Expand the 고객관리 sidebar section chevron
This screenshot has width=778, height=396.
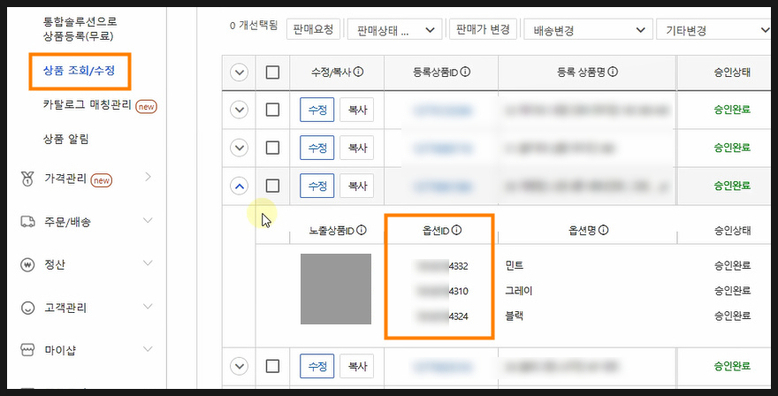[x=148, y=306]
